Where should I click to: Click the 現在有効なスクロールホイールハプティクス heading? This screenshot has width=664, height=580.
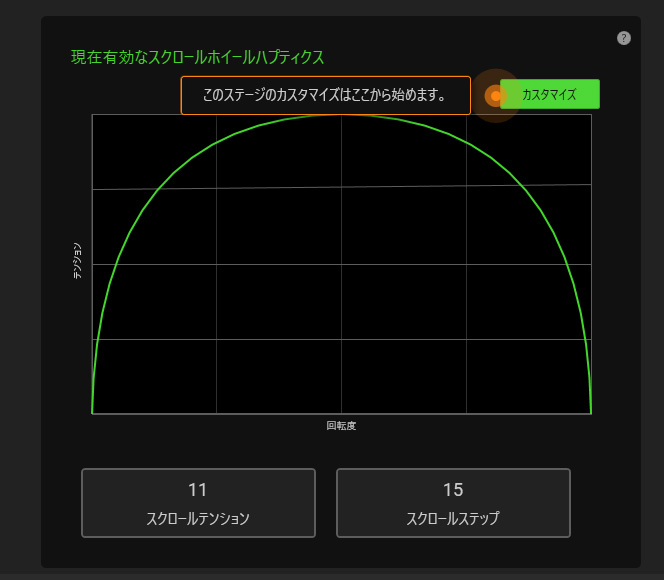pyautogui.click(x=197, y=57)
